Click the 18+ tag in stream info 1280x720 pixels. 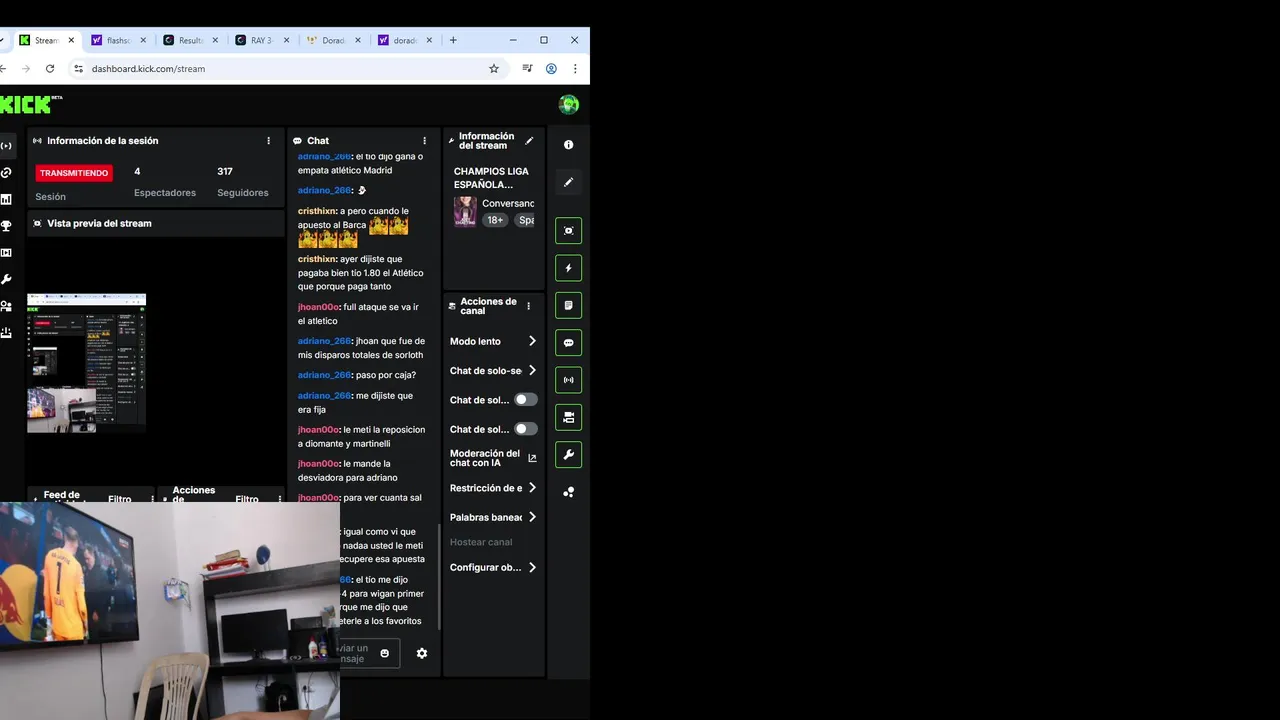pos(495,220)
